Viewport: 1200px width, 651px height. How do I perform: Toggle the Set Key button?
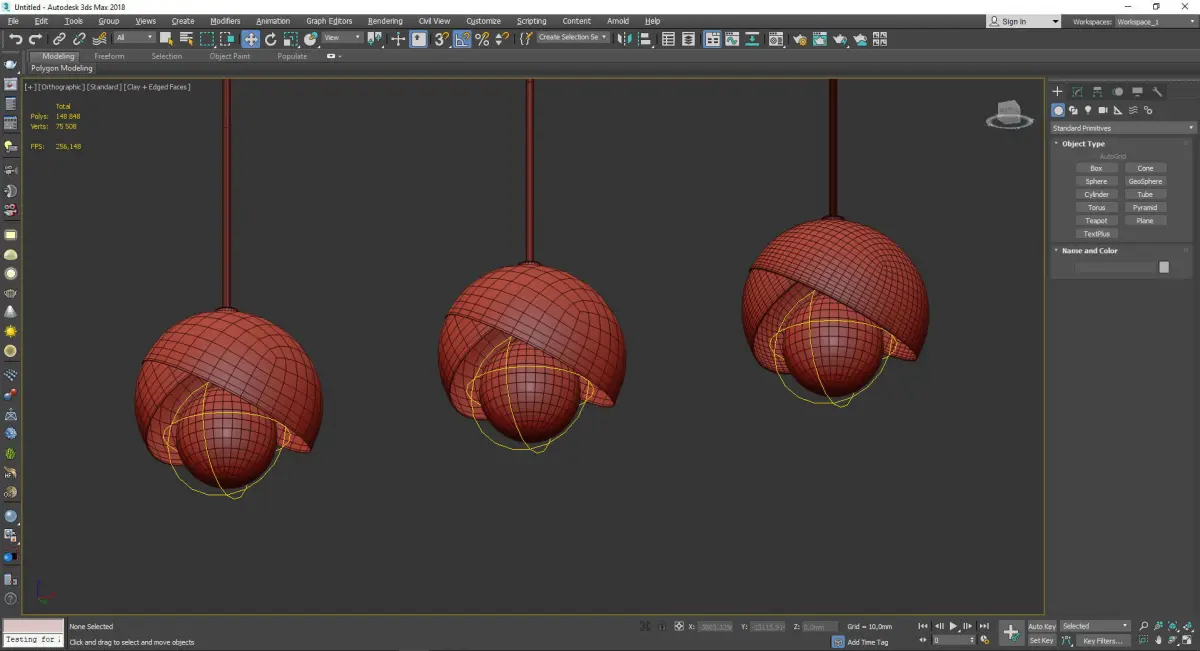tap(1042, 640)
